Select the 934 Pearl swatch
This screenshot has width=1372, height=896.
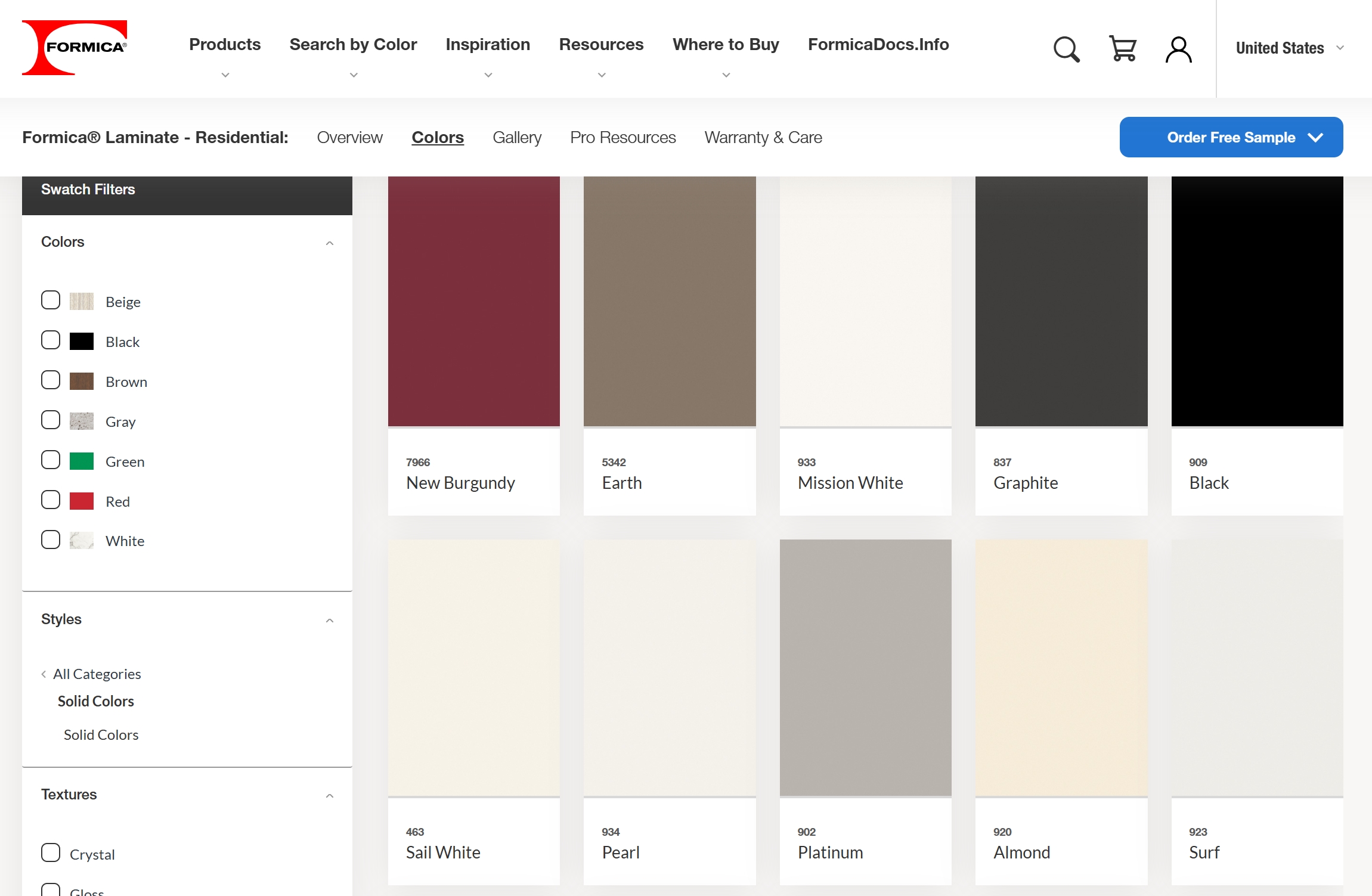tap(670, 668)
